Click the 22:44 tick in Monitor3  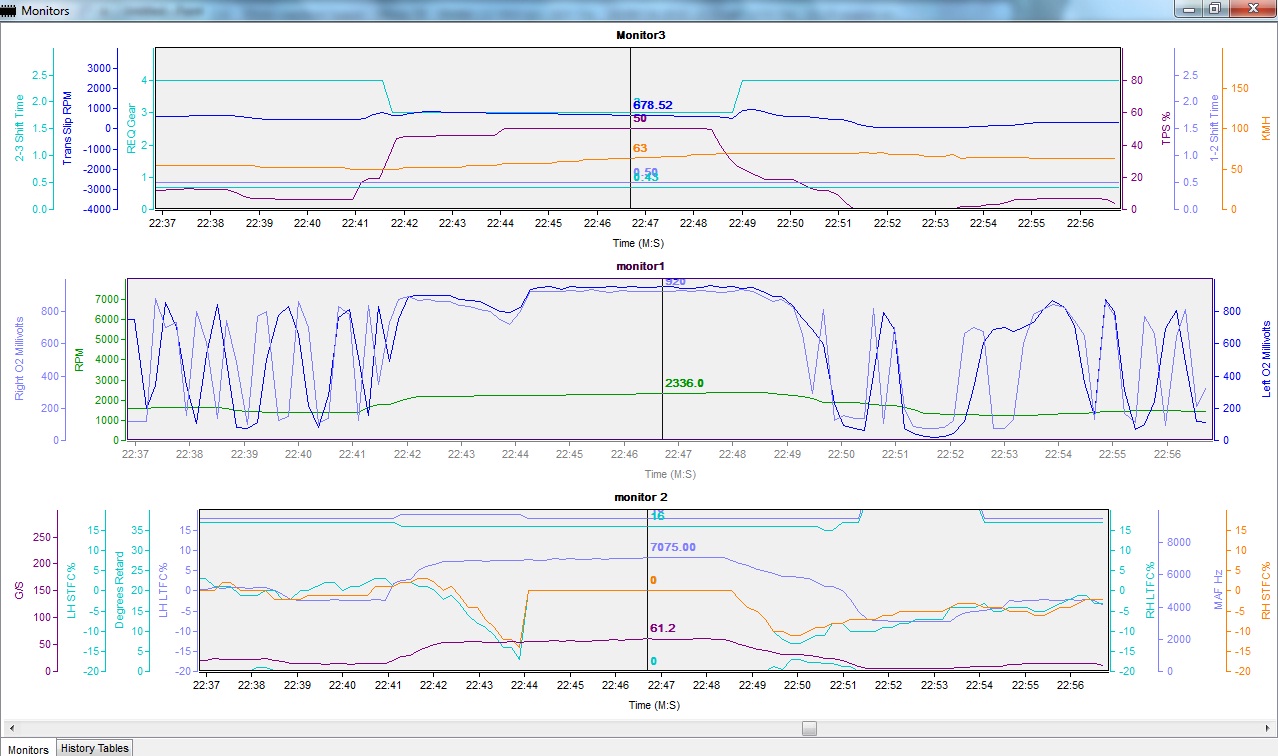coord(501,223)
